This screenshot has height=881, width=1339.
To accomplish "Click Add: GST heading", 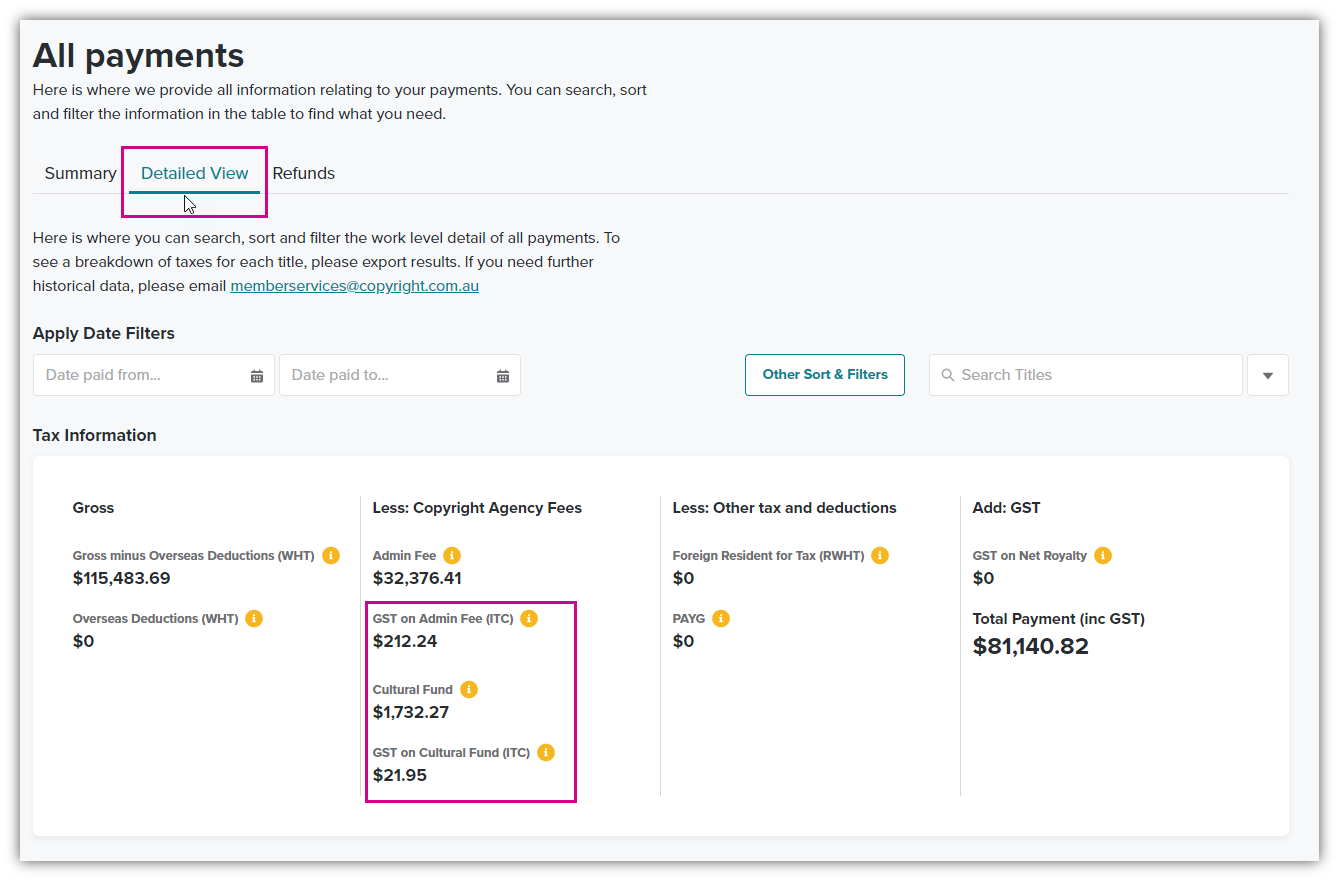I will click(1007, 507).
